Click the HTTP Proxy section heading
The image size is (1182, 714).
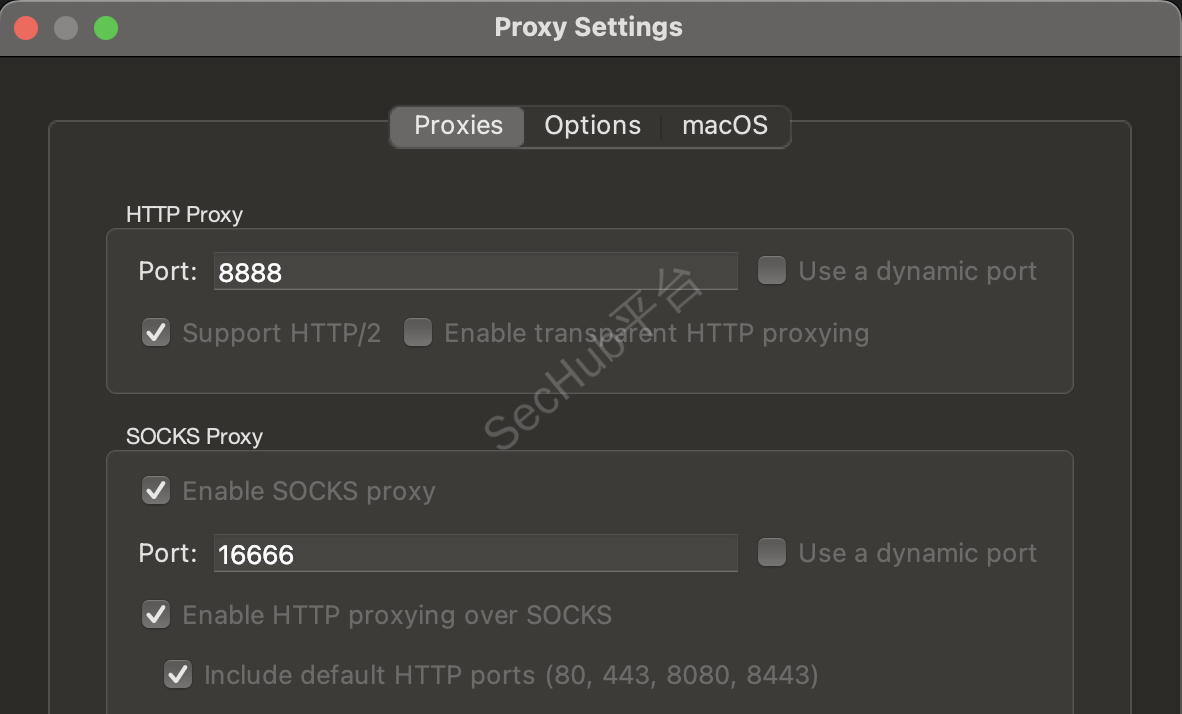click(x=184, y=214)
